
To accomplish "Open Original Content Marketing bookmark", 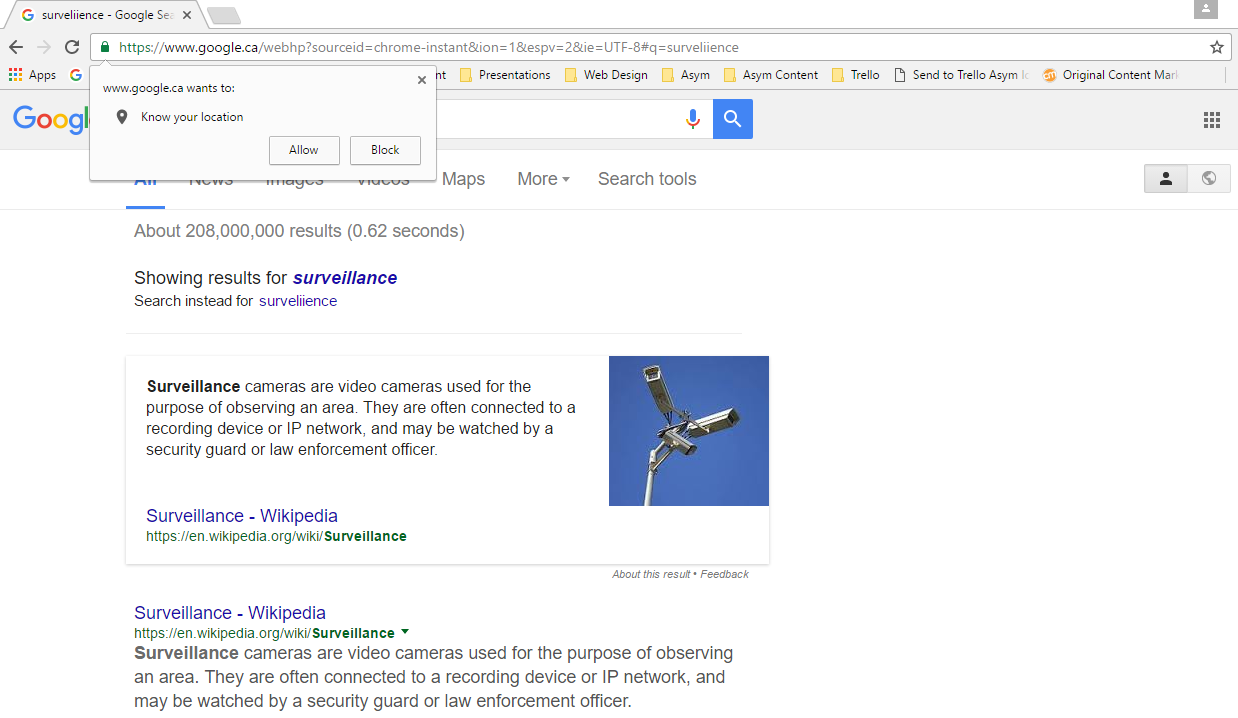I will pos(1110,75).
